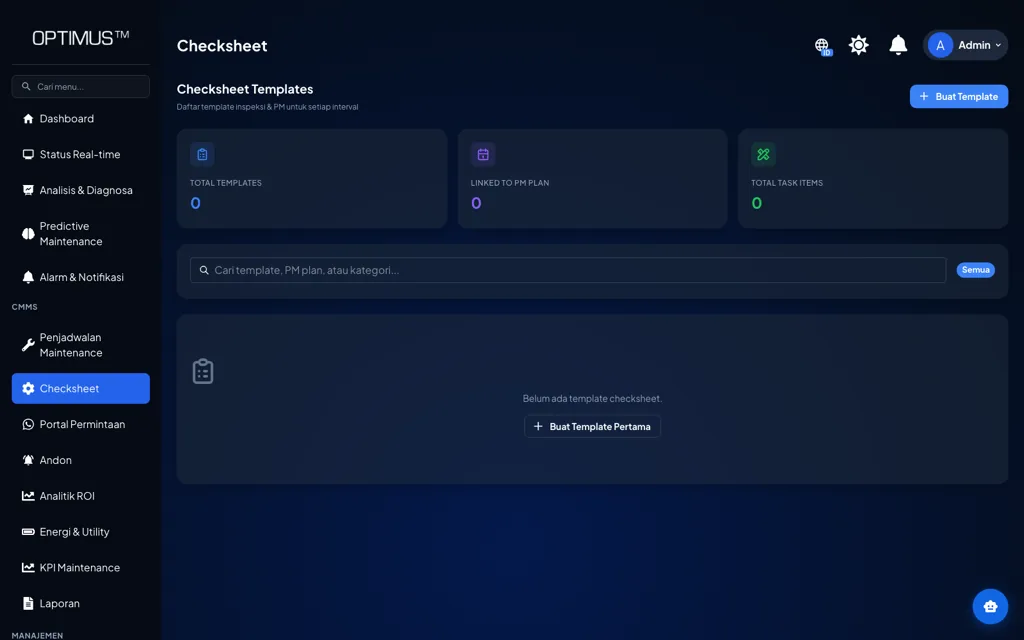Open Predictive Maintenance menu item
This screenshot has width=1024, height=640.
pos(80,234)
